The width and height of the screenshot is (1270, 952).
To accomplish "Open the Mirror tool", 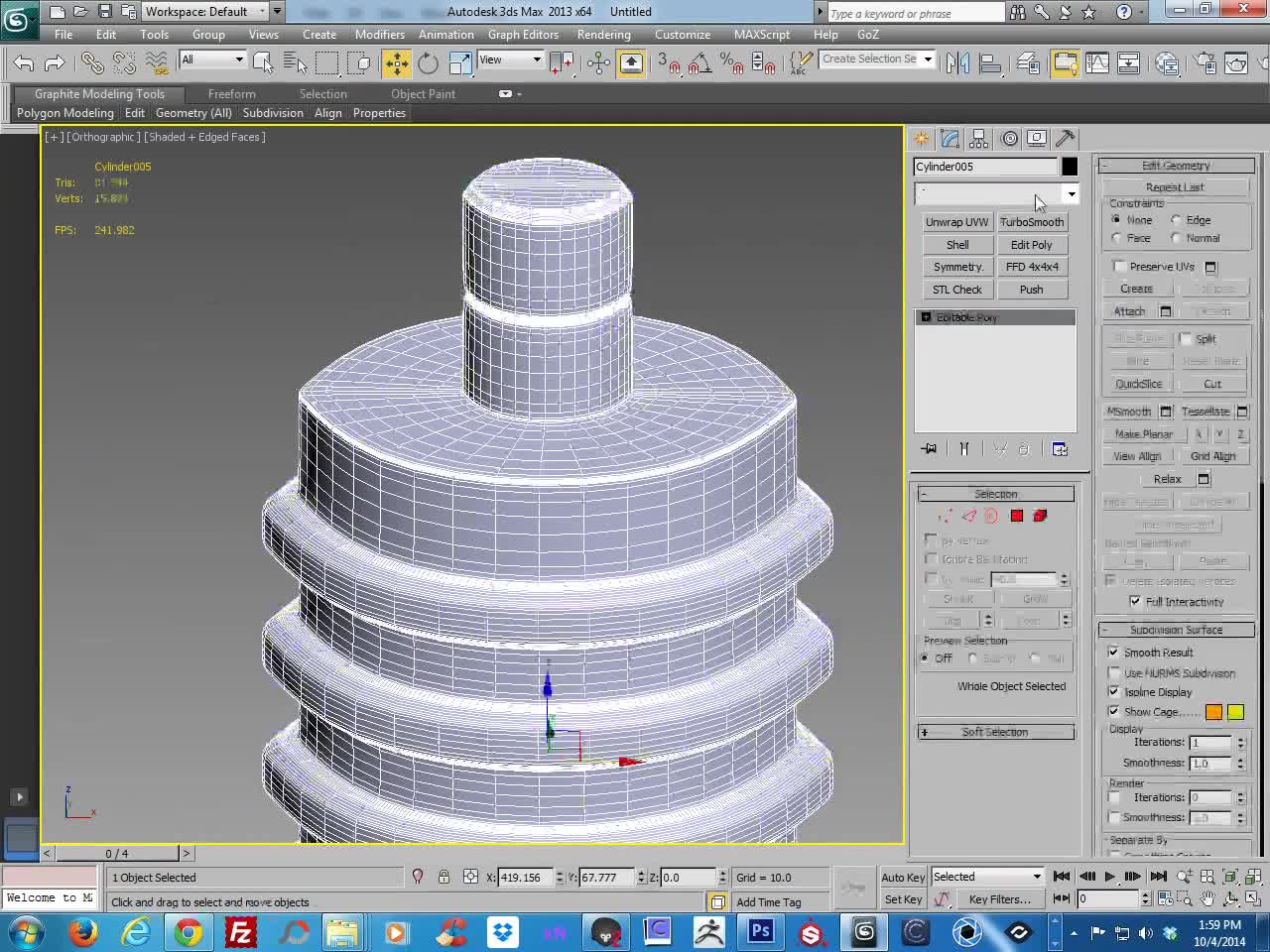I will pos(957,63).
